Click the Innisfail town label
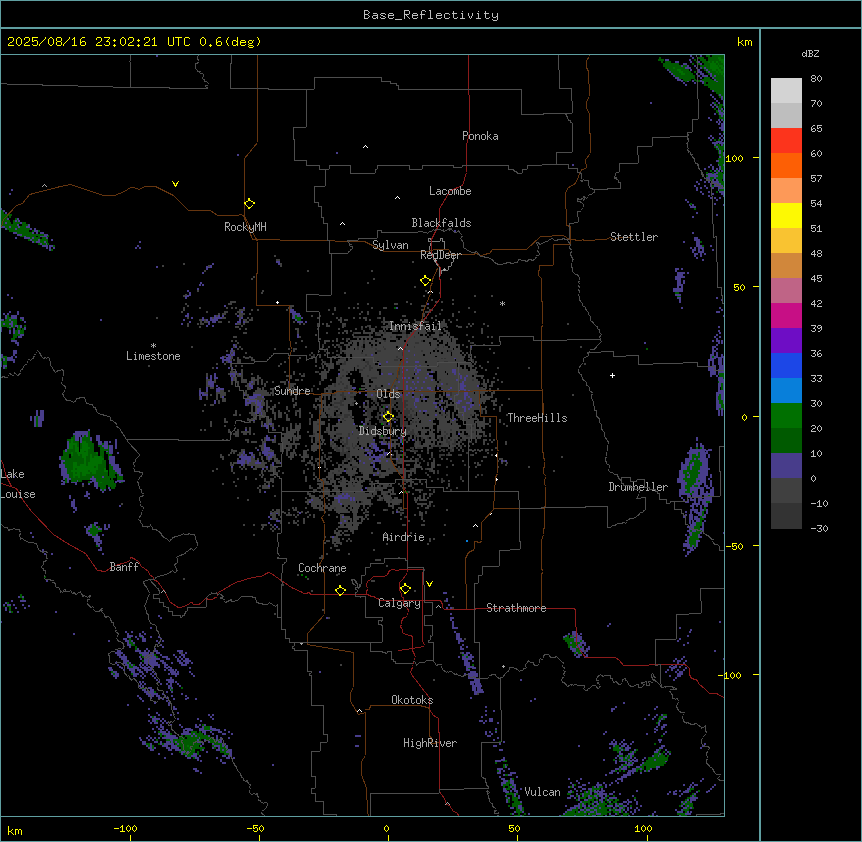The height and width of the screenshot is (842, 862). click(x=415, y=326)
